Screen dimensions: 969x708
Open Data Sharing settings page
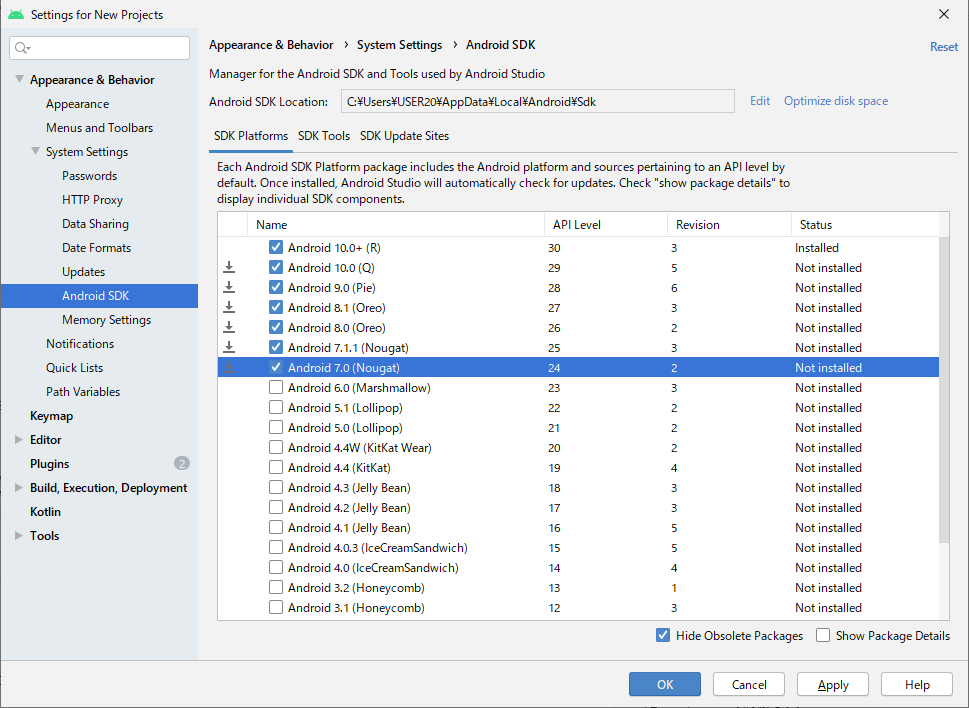[x=95, y=224]
